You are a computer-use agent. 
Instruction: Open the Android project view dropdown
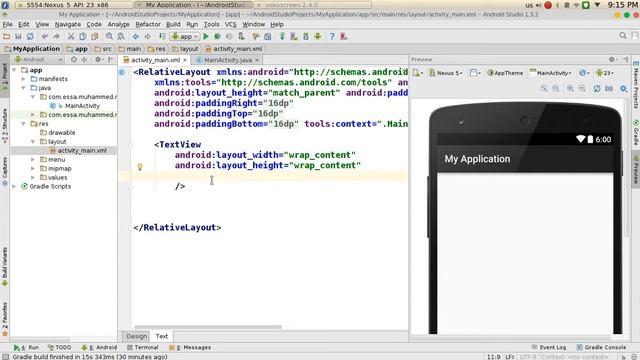coord(38,60)
